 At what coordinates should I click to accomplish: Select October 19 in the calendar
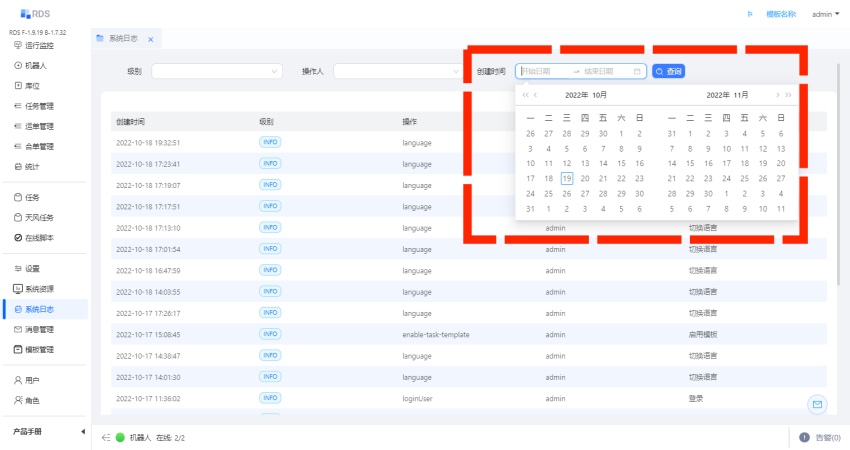coord(566,178)
